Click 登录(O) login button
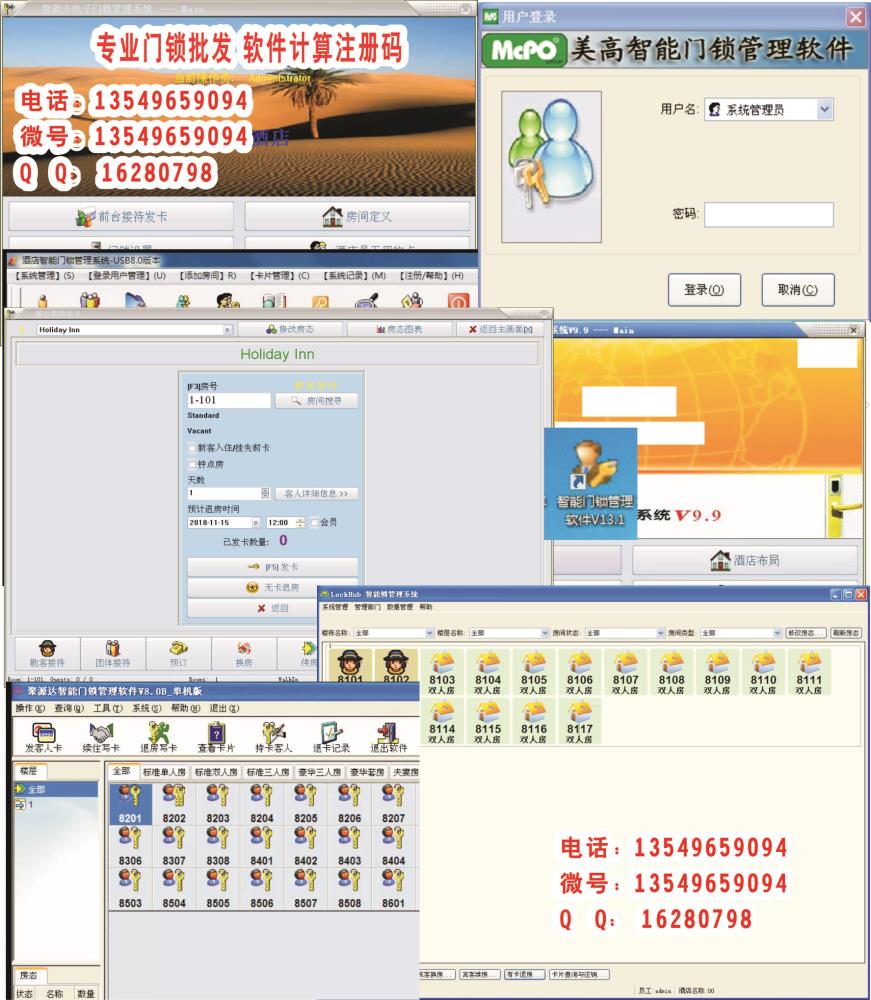This screenshot has height=1000, width=871. [704, 290]
